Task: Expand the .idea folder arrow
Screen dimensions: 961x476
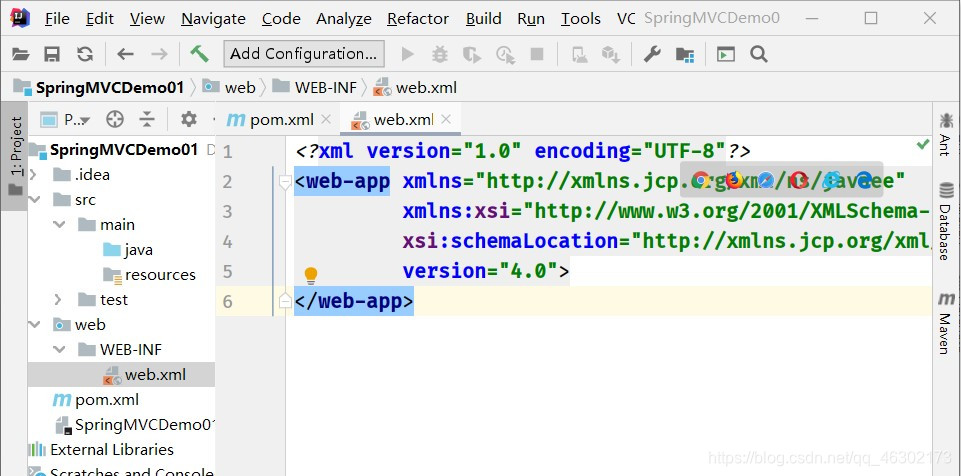Action: (33, 175)
